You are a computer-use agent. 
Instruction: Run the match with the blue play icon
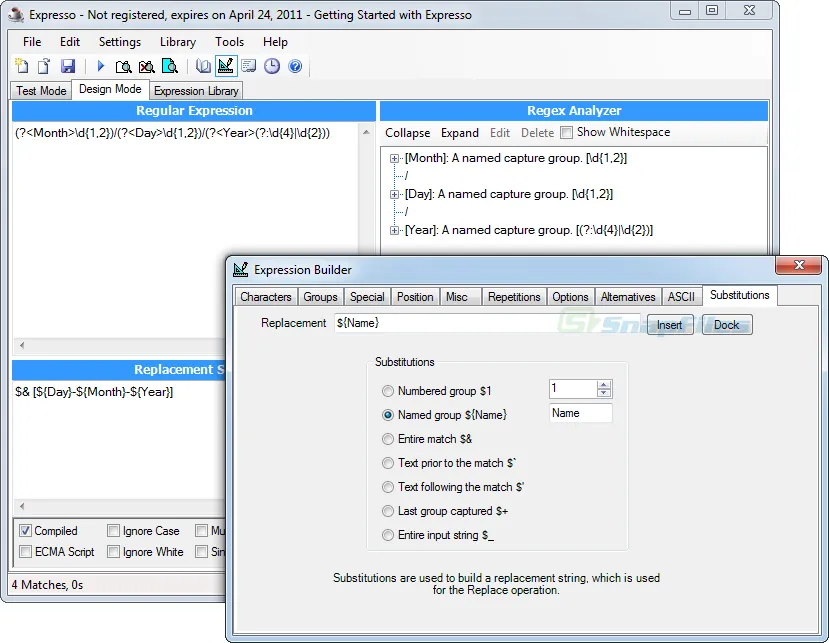point(100,66)
